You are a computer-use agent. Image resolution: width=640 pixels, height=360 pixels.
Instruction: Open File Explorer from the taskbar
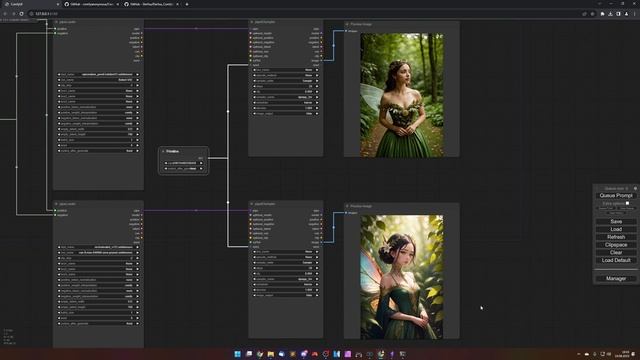[x=271, y=354]
